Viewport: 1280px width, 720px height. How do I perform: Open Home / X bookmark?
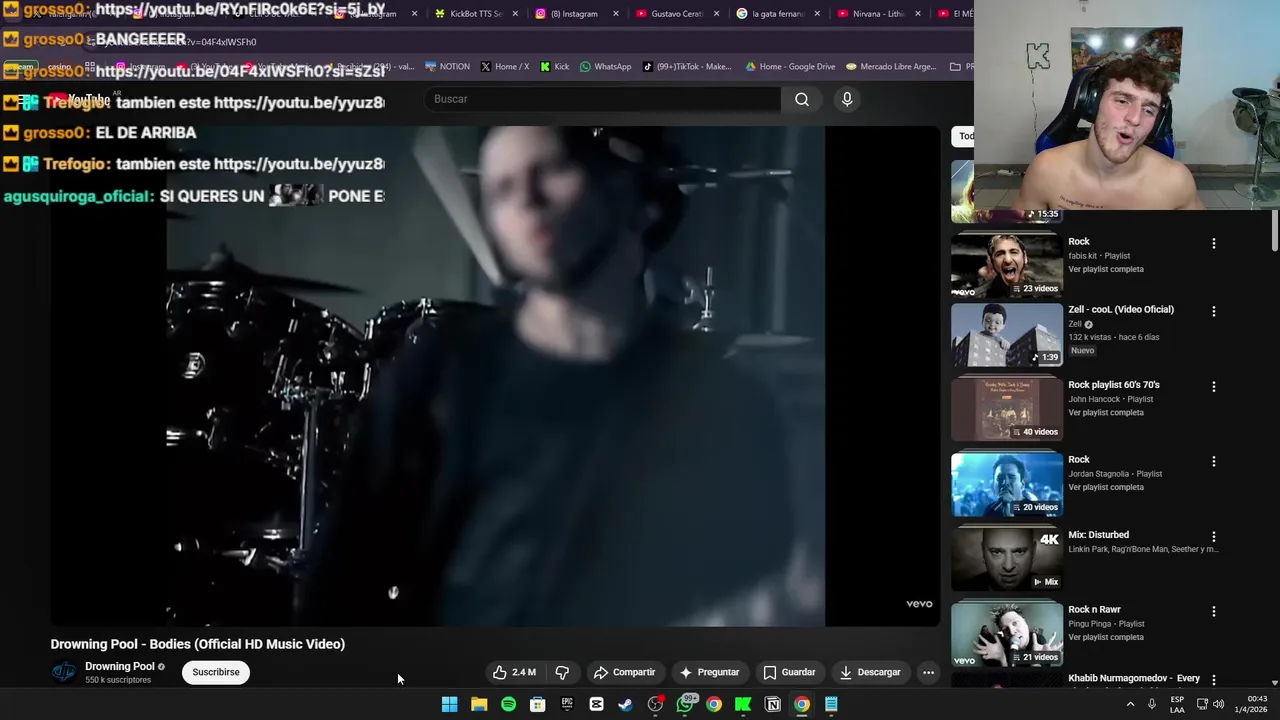pyautogui.click(x=504, y=67)
